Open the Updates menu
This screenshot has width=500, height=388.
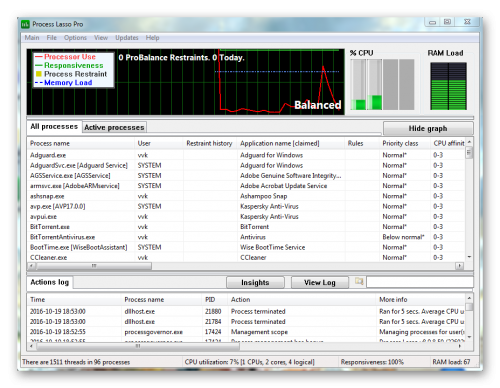coord(127,38)
